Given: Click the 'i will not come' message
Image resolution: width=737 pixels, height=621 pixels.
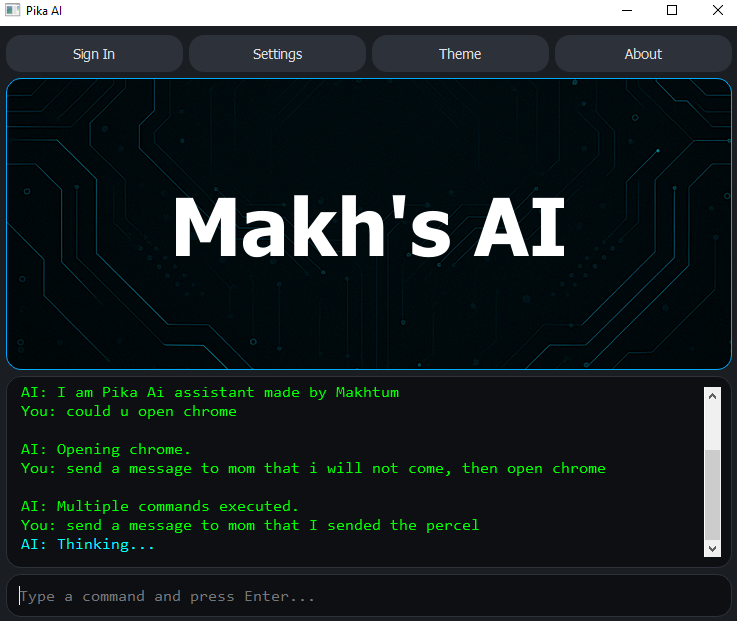Looking at the screenshot, I should coord(313,468).
